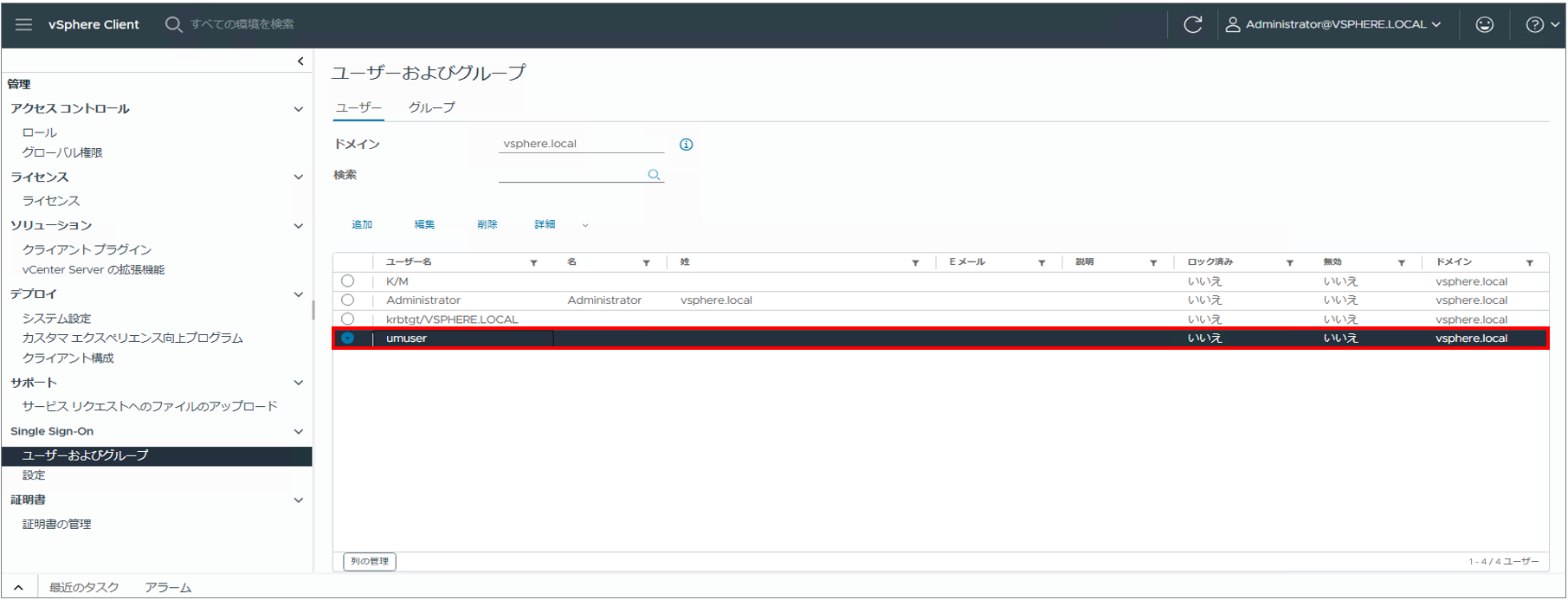
Task: Collapse the left navigation sidebar
Action: [300, 61]
